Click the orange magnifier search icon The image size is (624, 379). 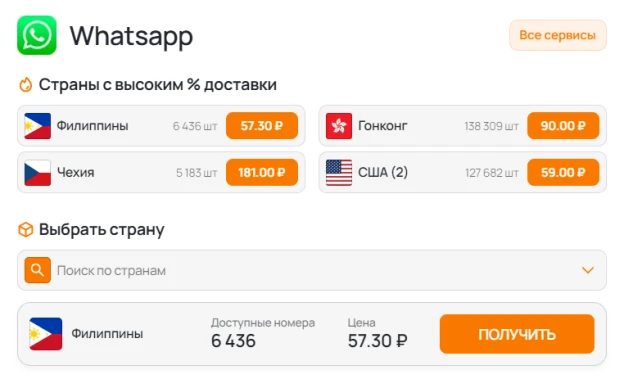click(x=37, y=270)
